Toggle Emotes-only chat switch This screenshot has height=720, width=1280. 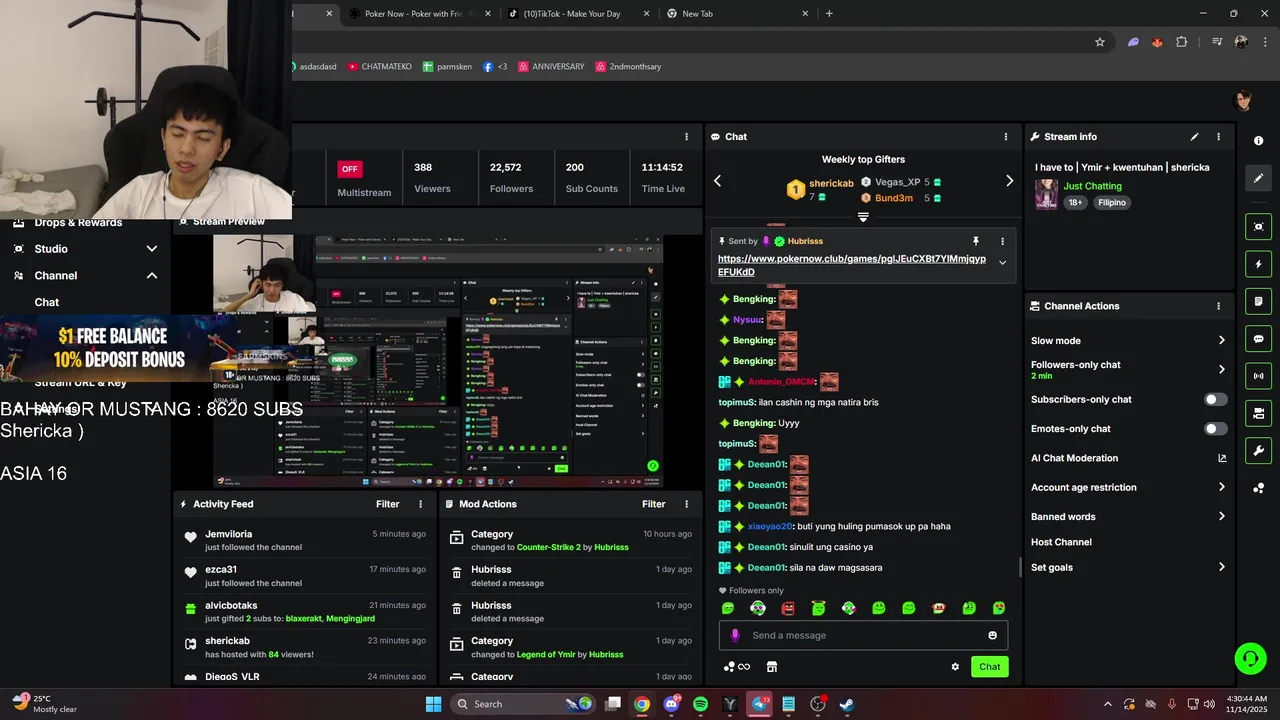(x=1215, y=429)
